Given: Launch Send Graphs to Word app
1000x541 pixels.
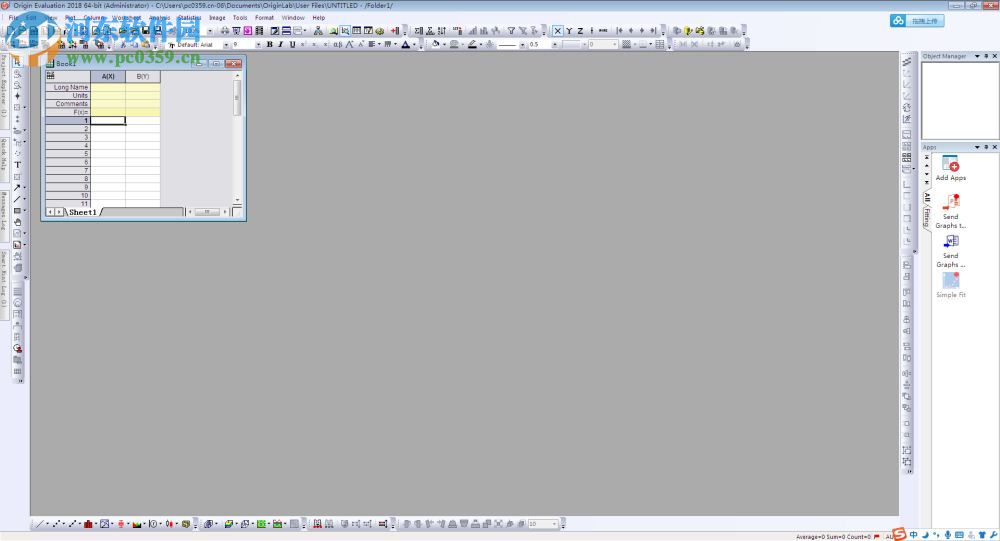Looking at the screenshot, I should pos(950,251).
